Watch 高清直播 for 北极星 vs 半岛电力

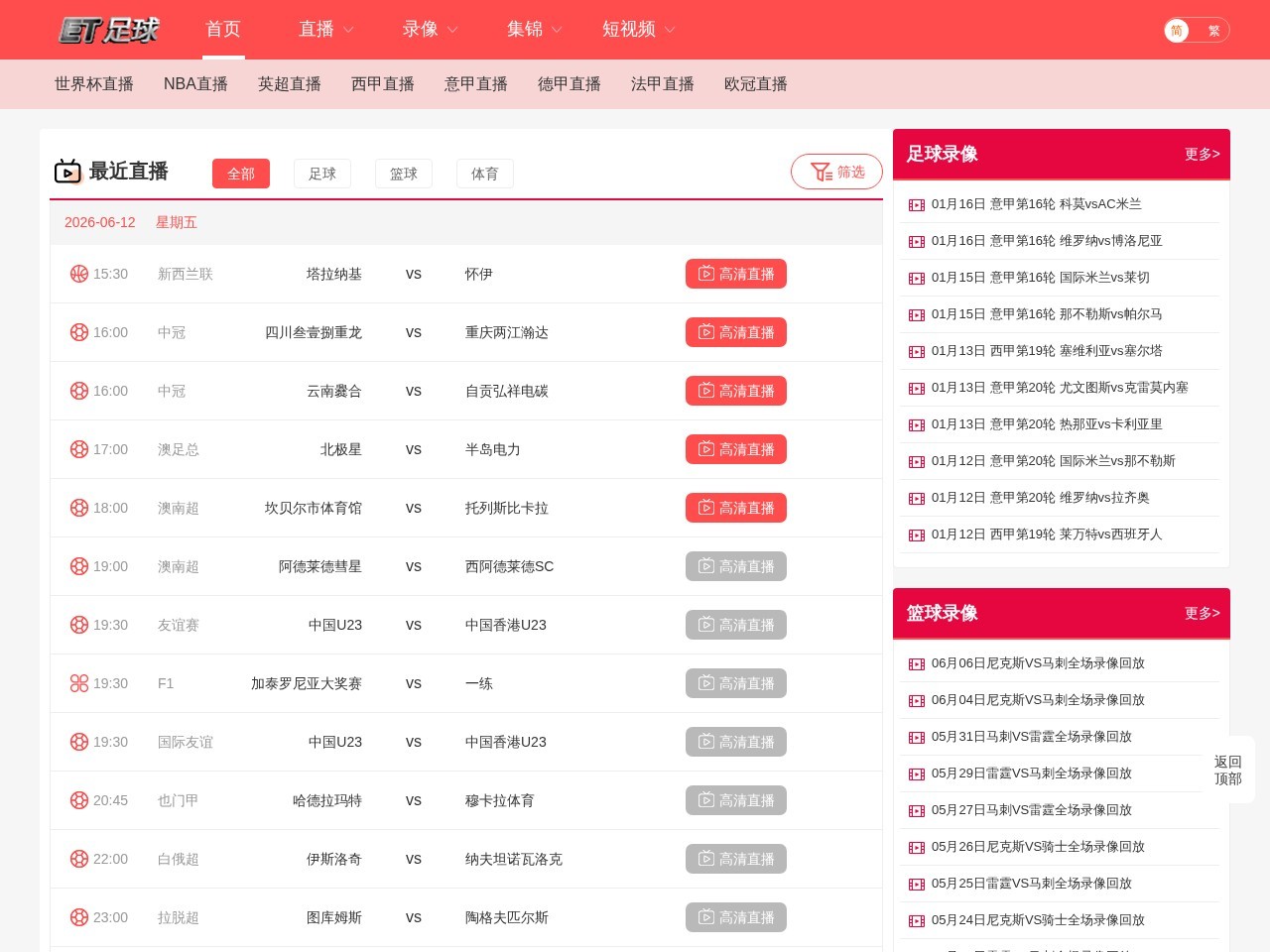click(x=736, y=449)
